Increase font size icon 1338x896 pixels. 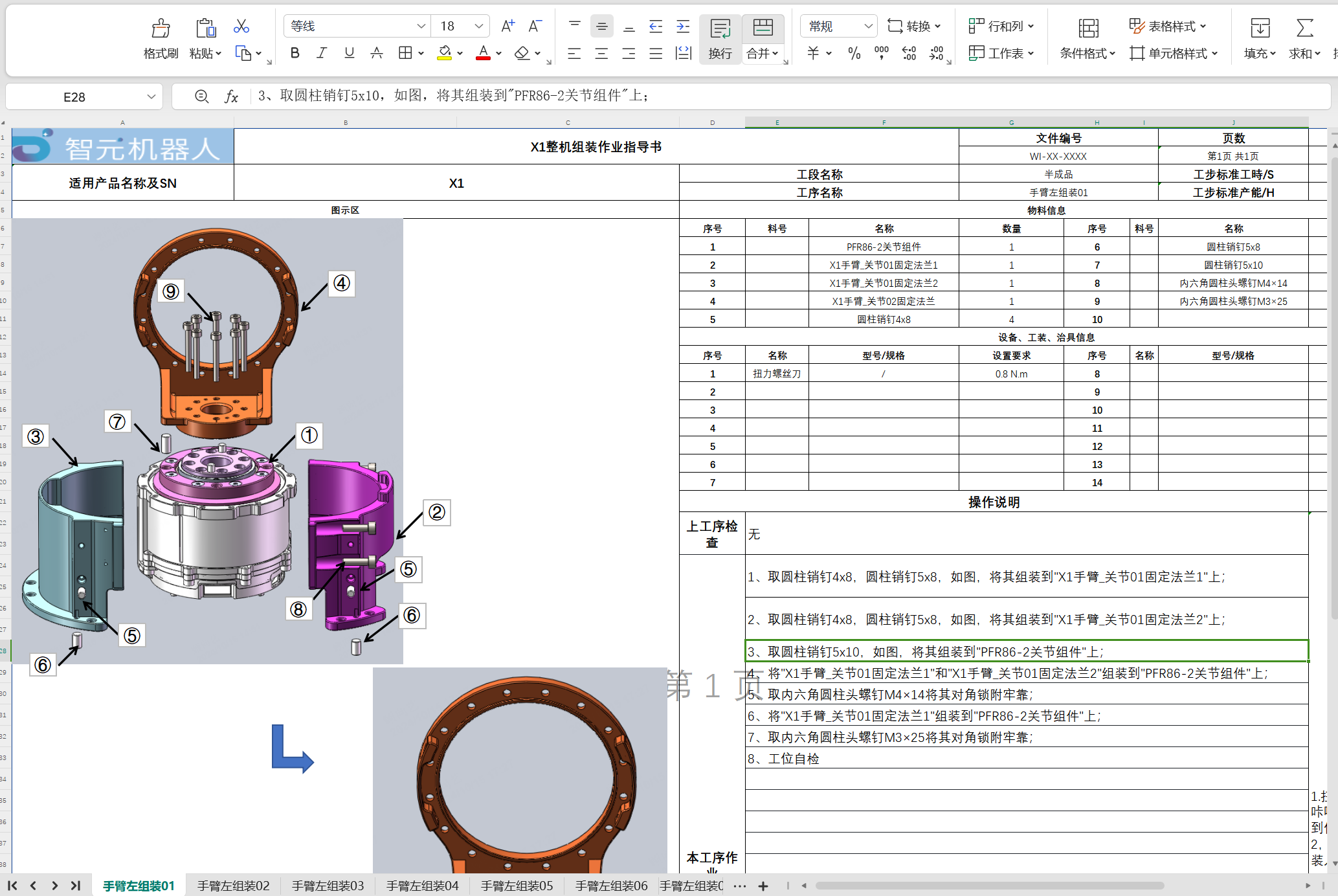coord(508,26)
